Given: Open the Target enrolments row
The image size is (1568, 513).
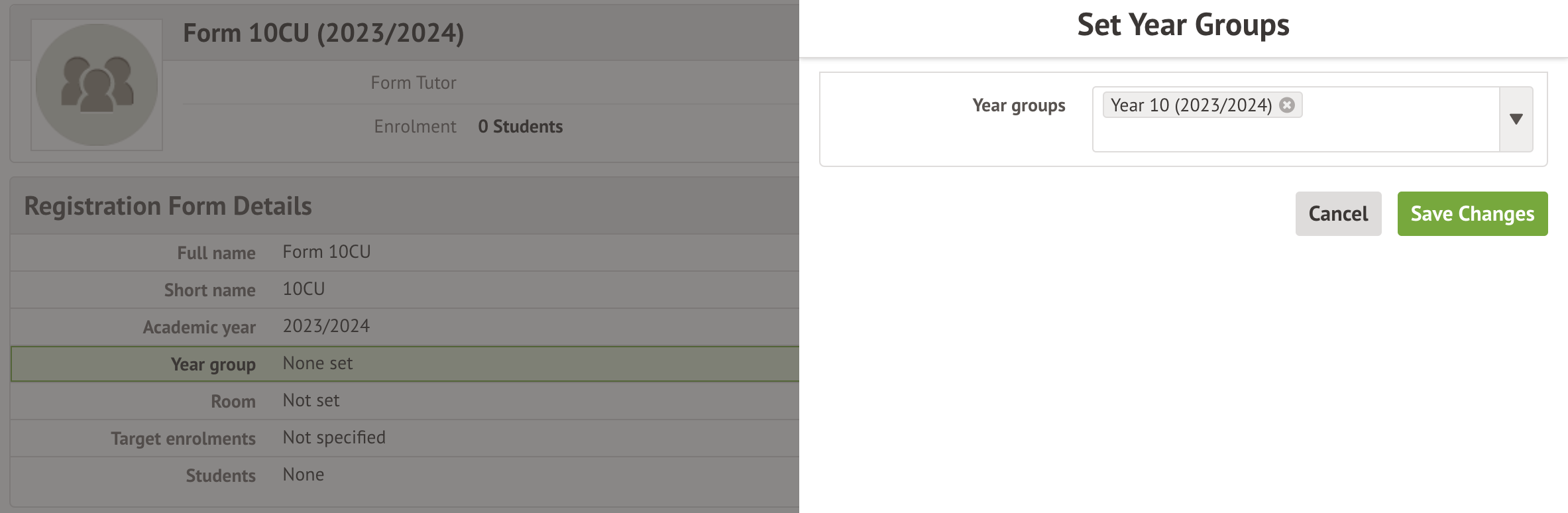Looking at the screenshot, I should point(404,438).
